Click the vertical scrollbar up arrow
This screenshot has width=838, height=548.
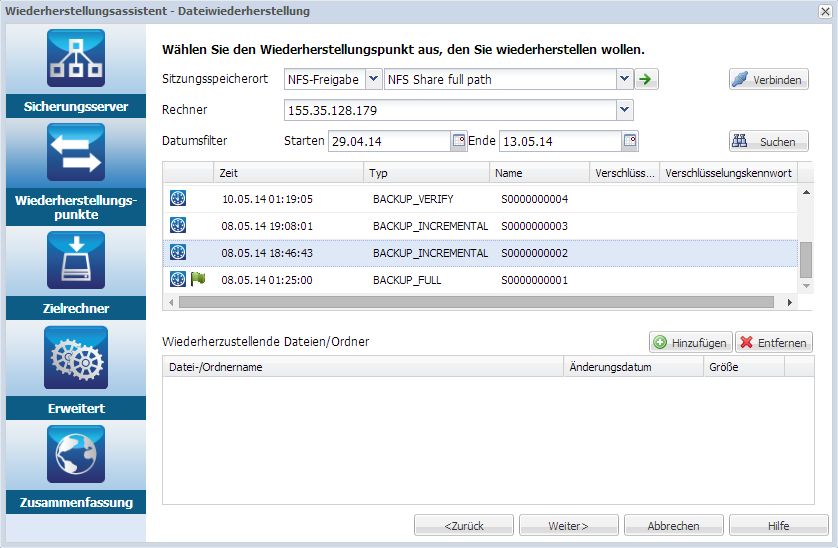coord(806,192)
